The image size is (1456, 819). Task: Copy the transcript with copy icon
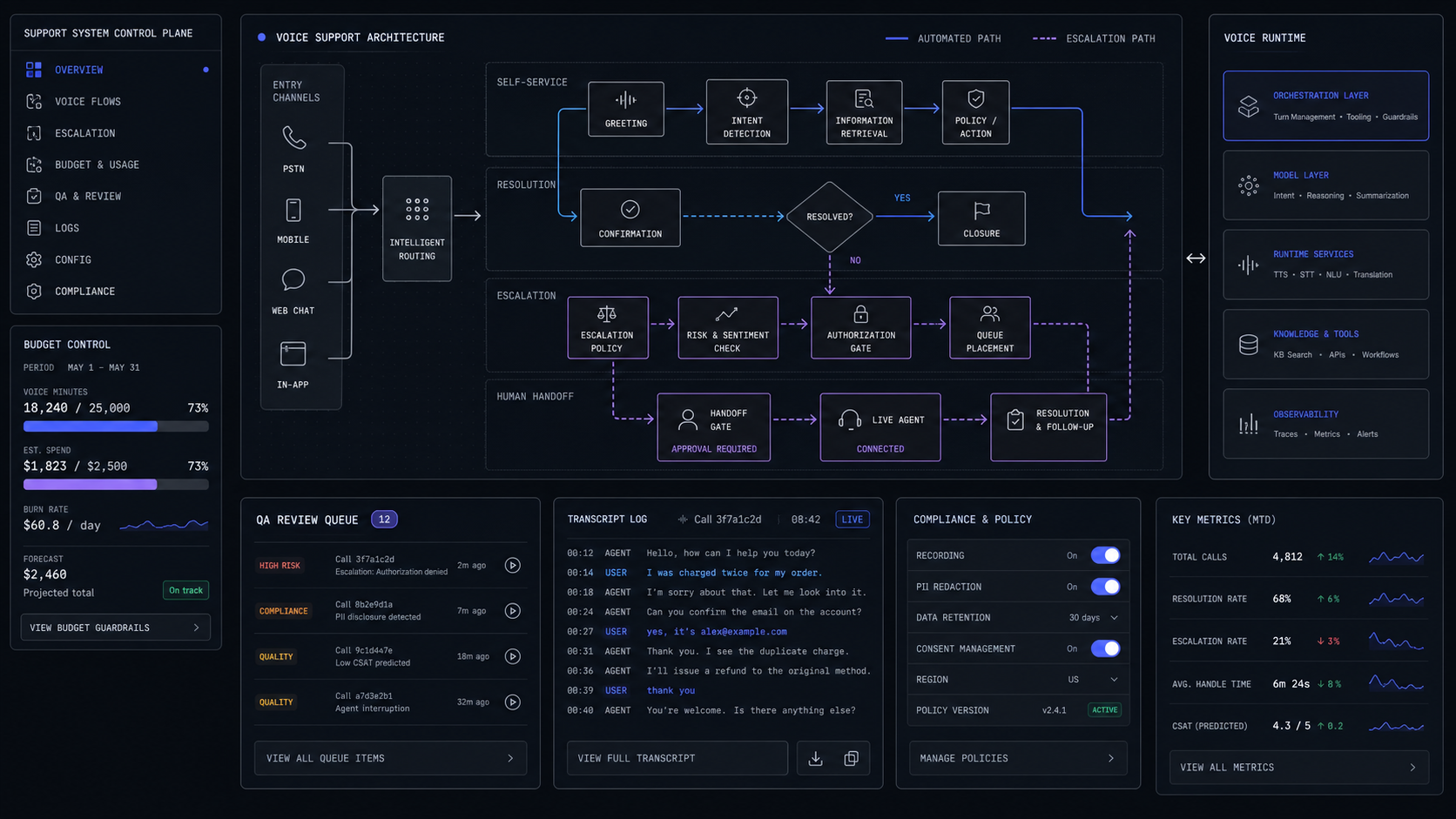point(852,759)
